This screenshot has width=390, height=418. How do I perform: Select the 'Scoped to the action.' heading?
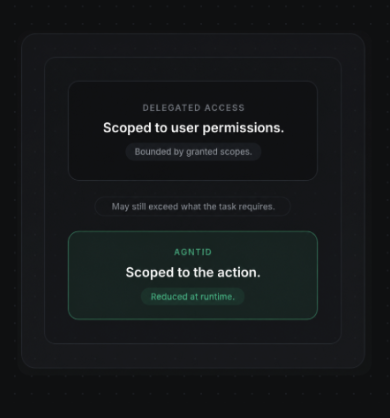click(x=193, y=273)
